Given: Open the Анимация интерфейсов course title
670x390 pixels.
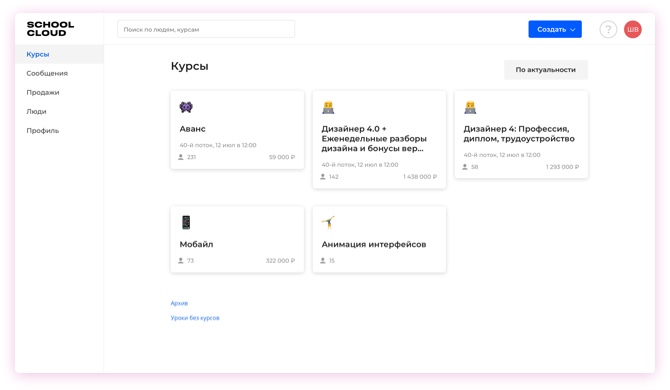Looking at the screenshot, I should pos(374,244).
